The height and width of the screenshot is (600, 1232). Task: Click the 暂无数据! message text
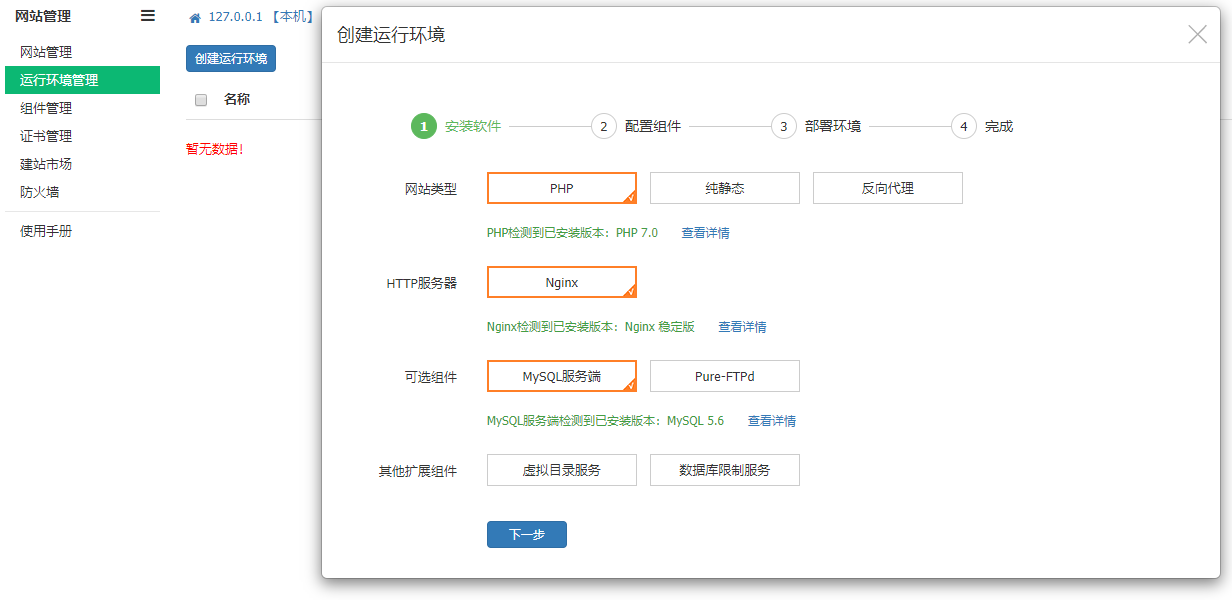point(215,149)
